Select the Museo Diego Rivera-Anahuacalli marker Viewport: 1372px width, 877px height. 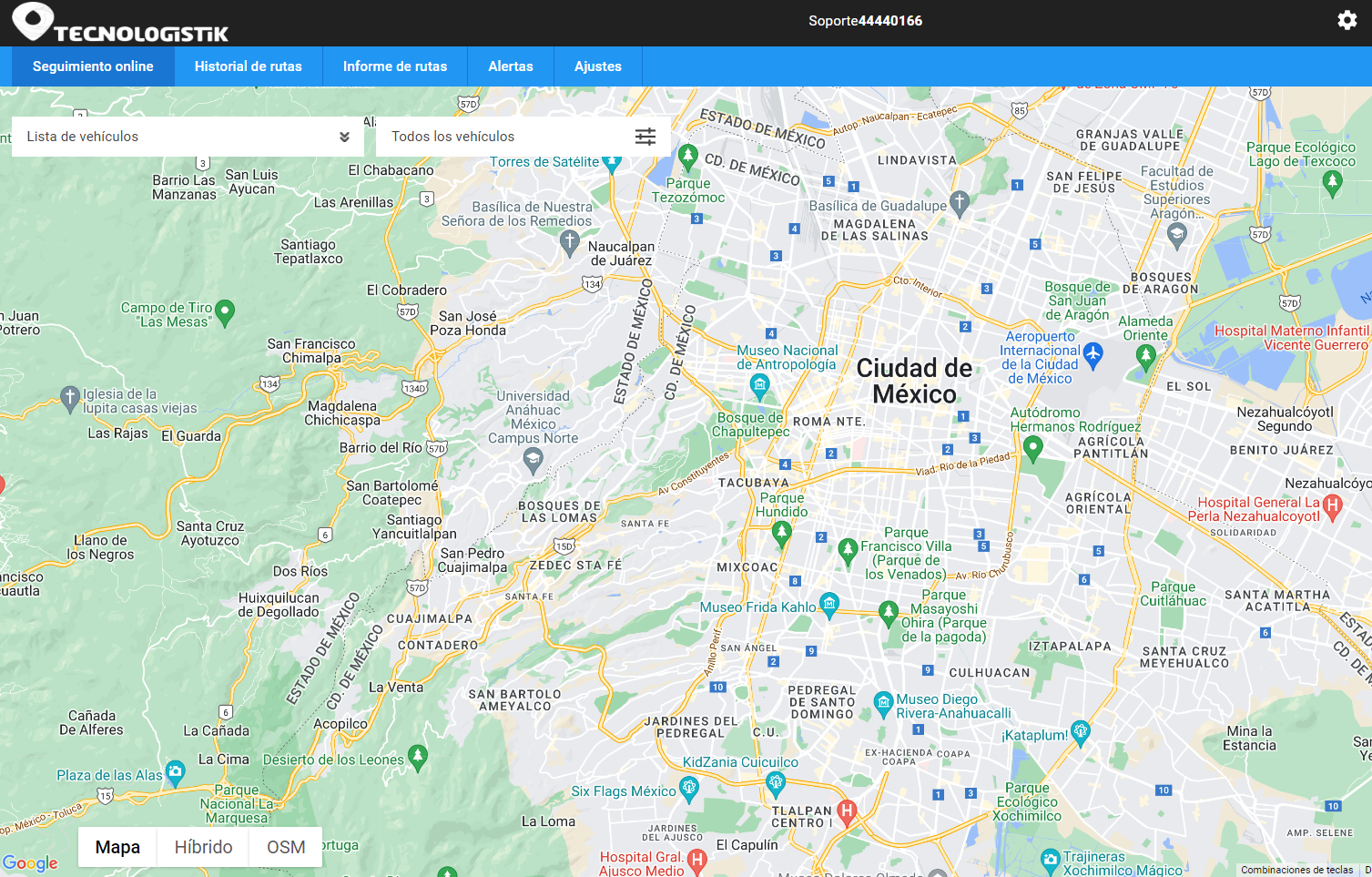[883, 704]
